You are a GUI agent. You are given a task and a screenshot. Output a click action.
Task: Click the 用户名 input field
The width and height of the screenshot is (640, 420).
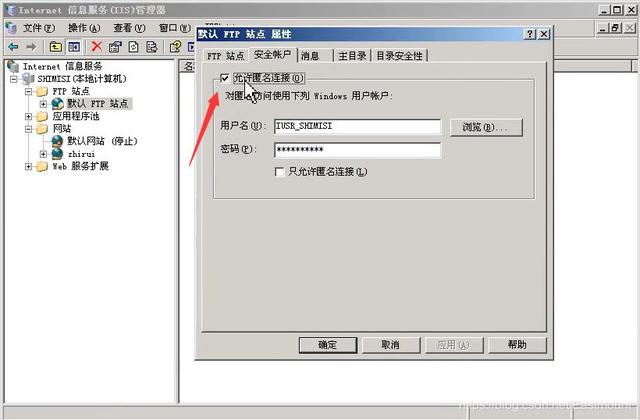click(357, 126)
